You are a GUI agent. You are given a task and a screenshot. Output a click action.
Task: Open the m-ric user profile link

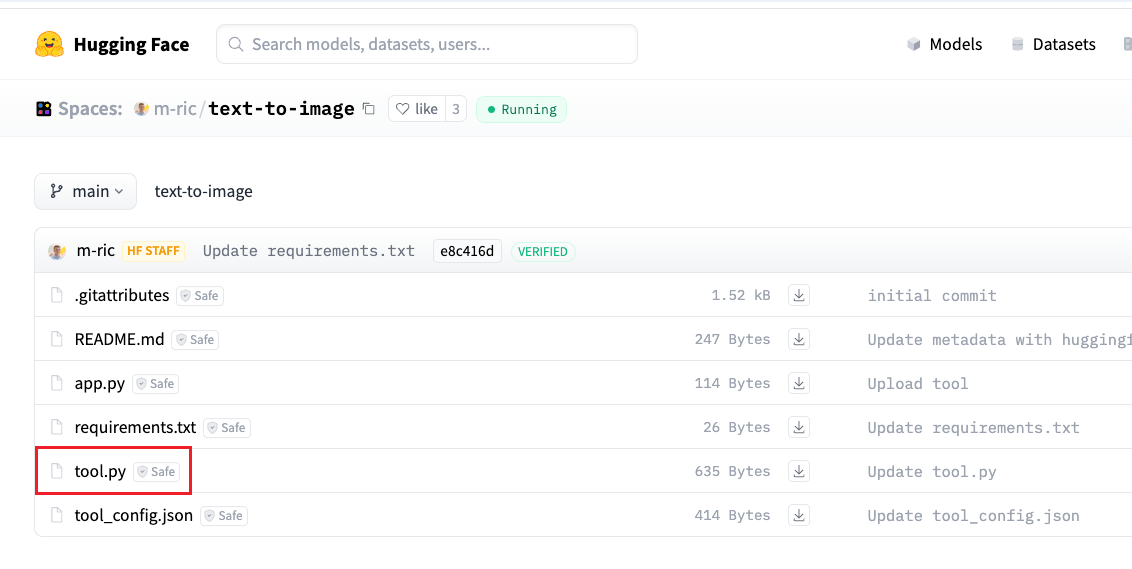tap(175, 109)
